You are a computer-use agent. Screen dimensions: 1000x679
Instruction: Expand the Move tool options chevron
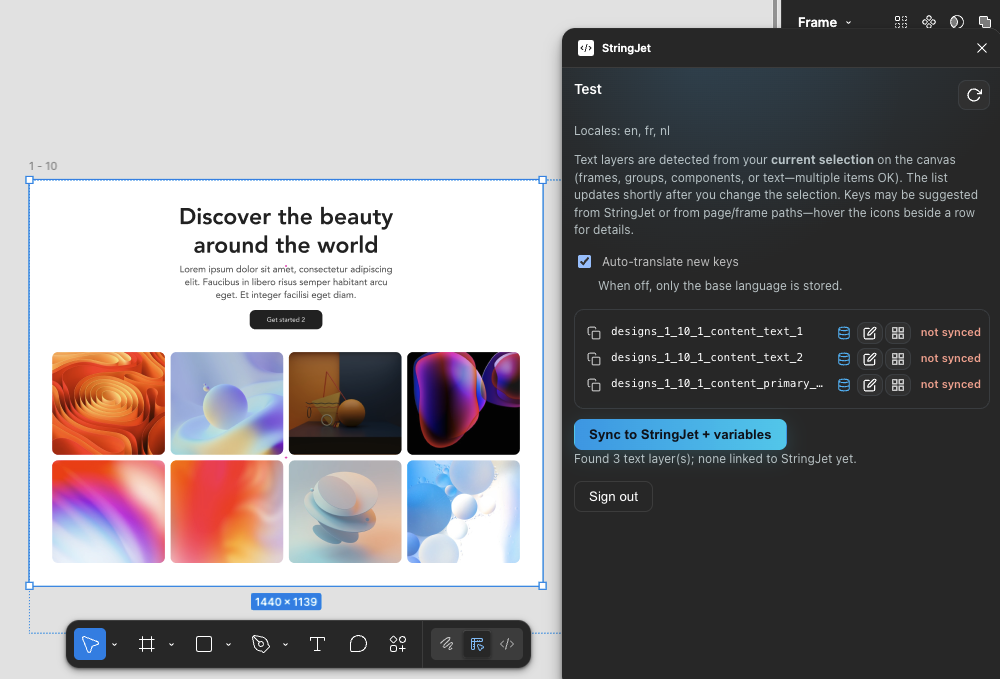[x=114, y=644]
